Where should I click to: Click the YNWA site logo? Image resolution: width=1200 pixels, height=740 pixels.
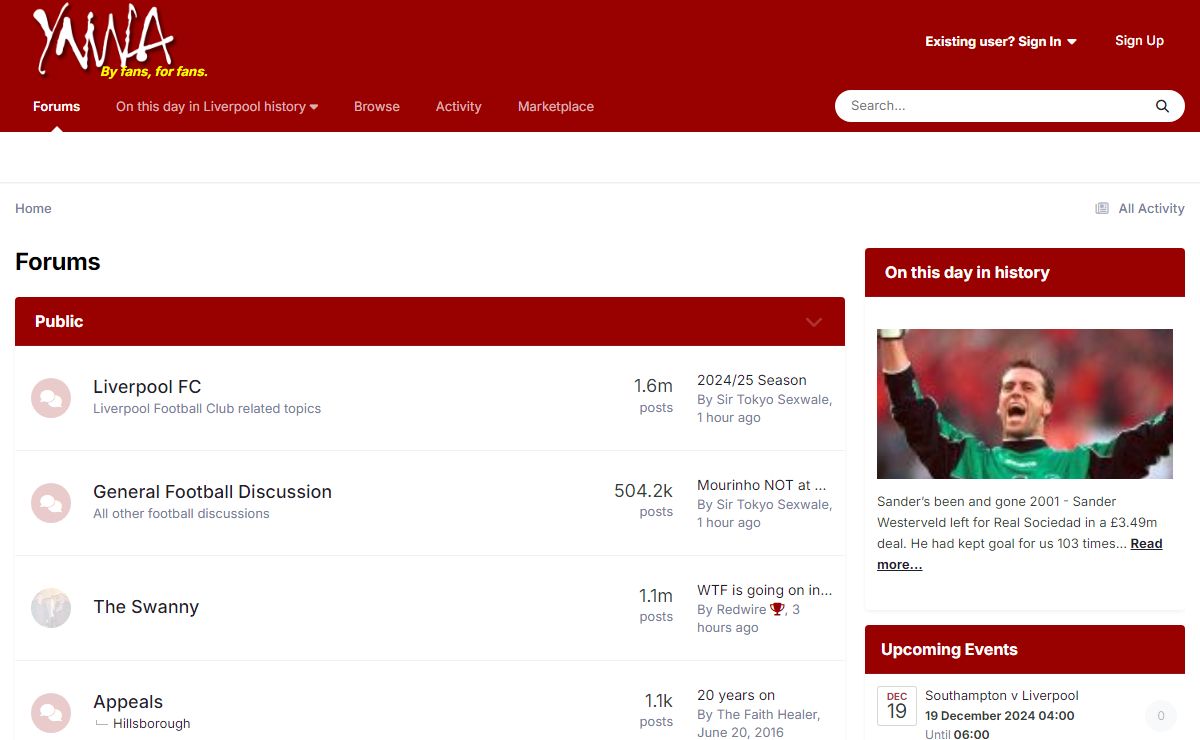(118, 42)
